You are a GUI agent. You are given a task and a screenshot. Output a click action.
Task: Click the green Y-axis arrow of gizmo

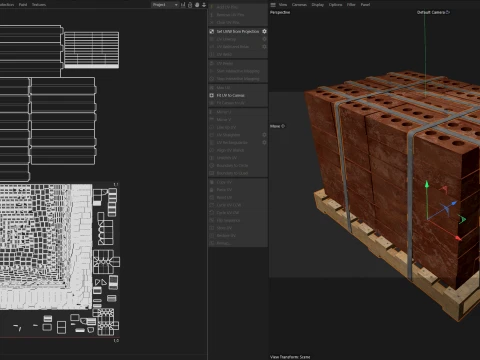(x=427, y=184)
